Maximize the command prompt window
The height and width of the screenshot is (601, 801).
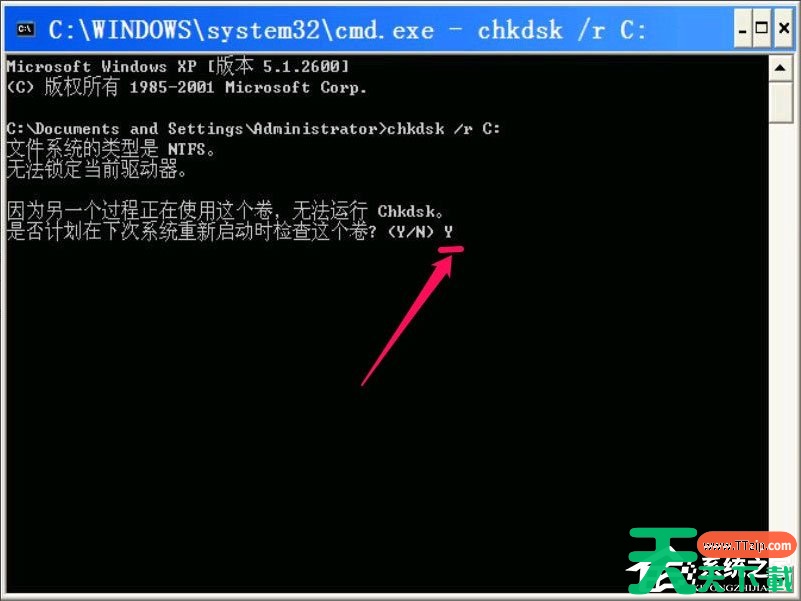pos(761,29)
